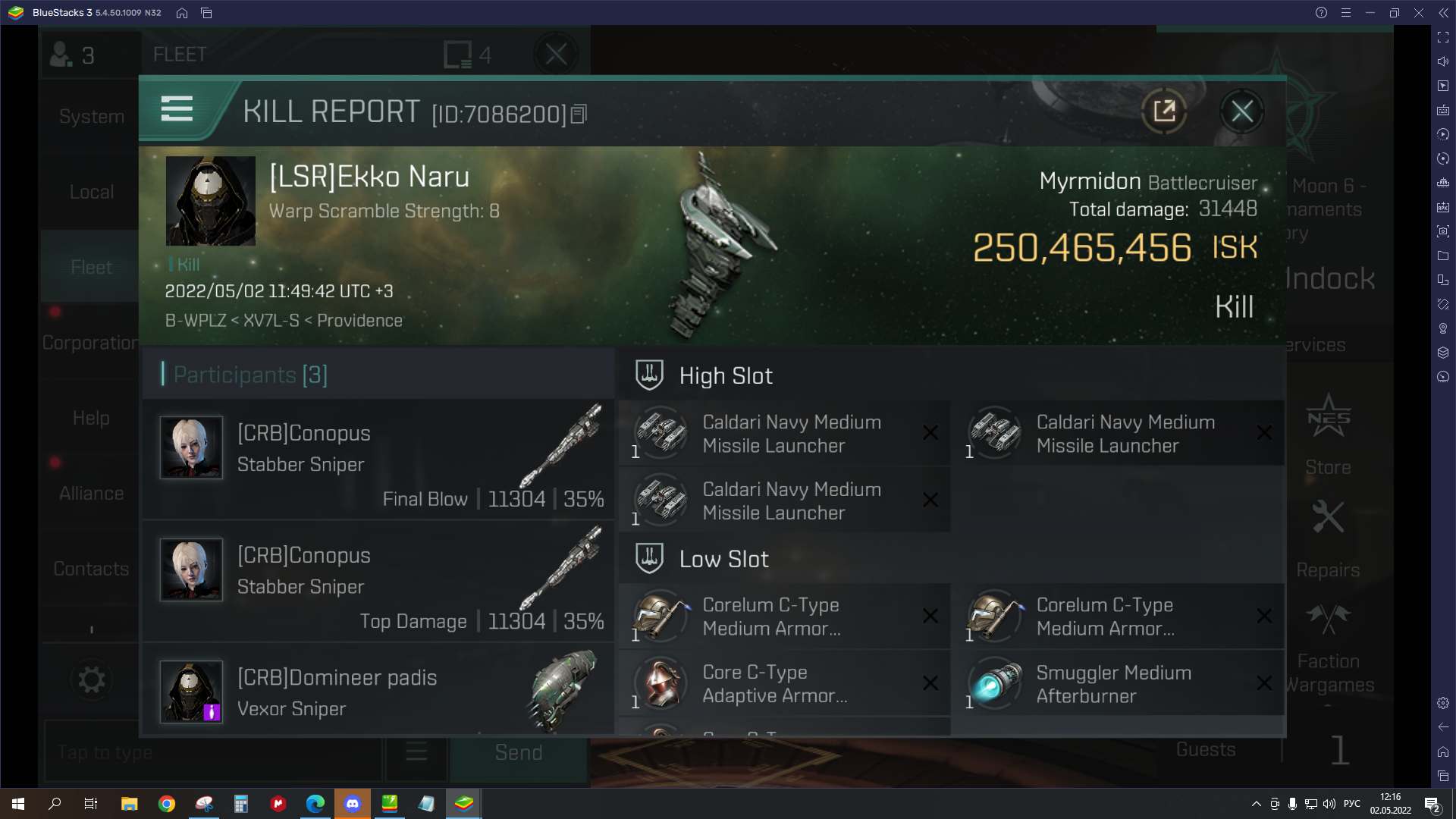
Task: Click the High Slot shield icon
Action: [x=649, y=375]
